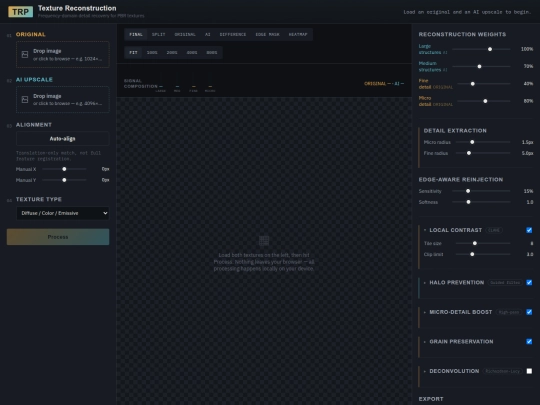The width and height of the screenshot is (540, 405).
Task: Click the Fine radius slider
Action: coord(483,153)
